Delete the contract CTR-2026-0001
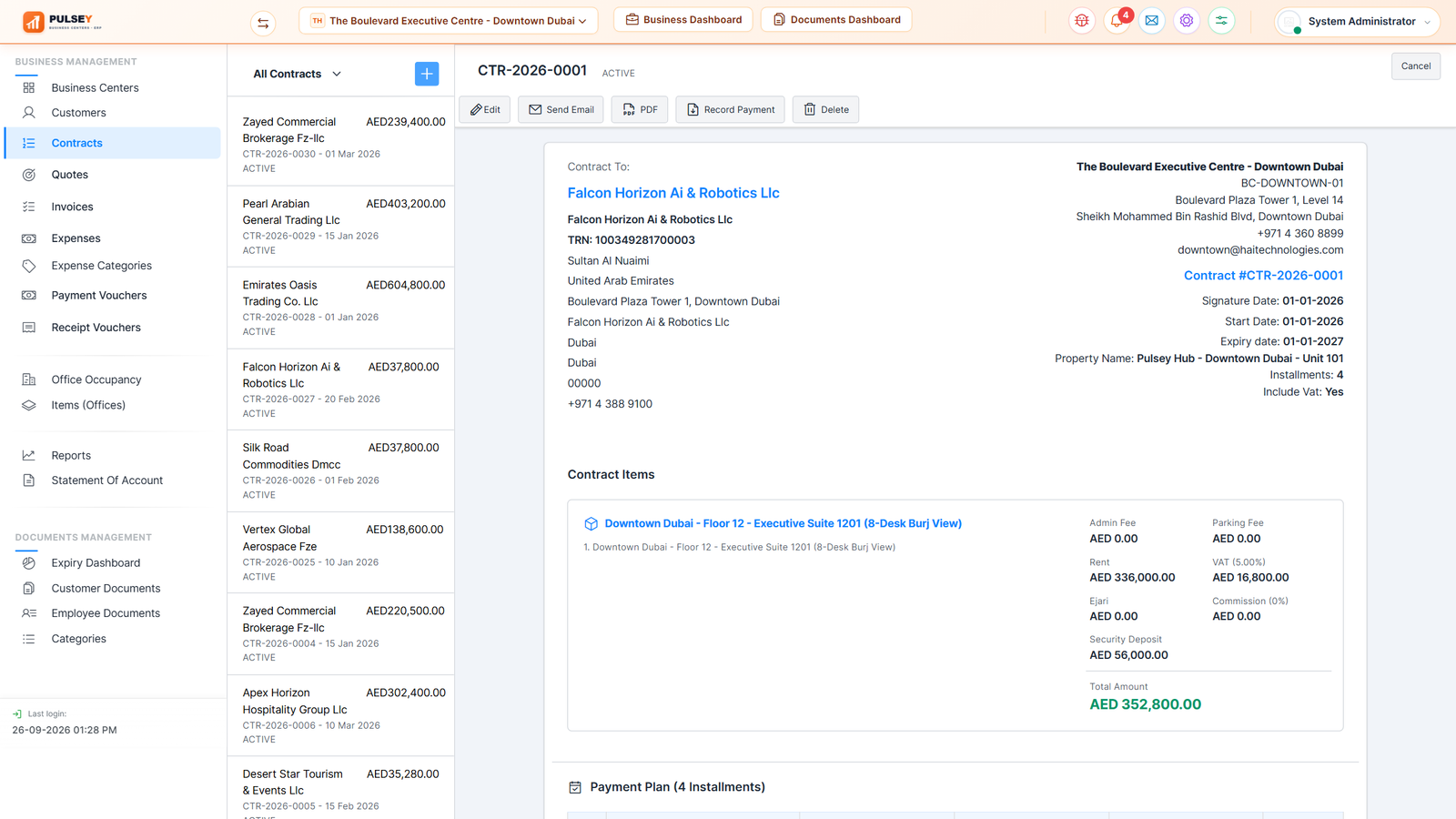Viewport: 1456px width, 819px height. (x=826, y=109)
